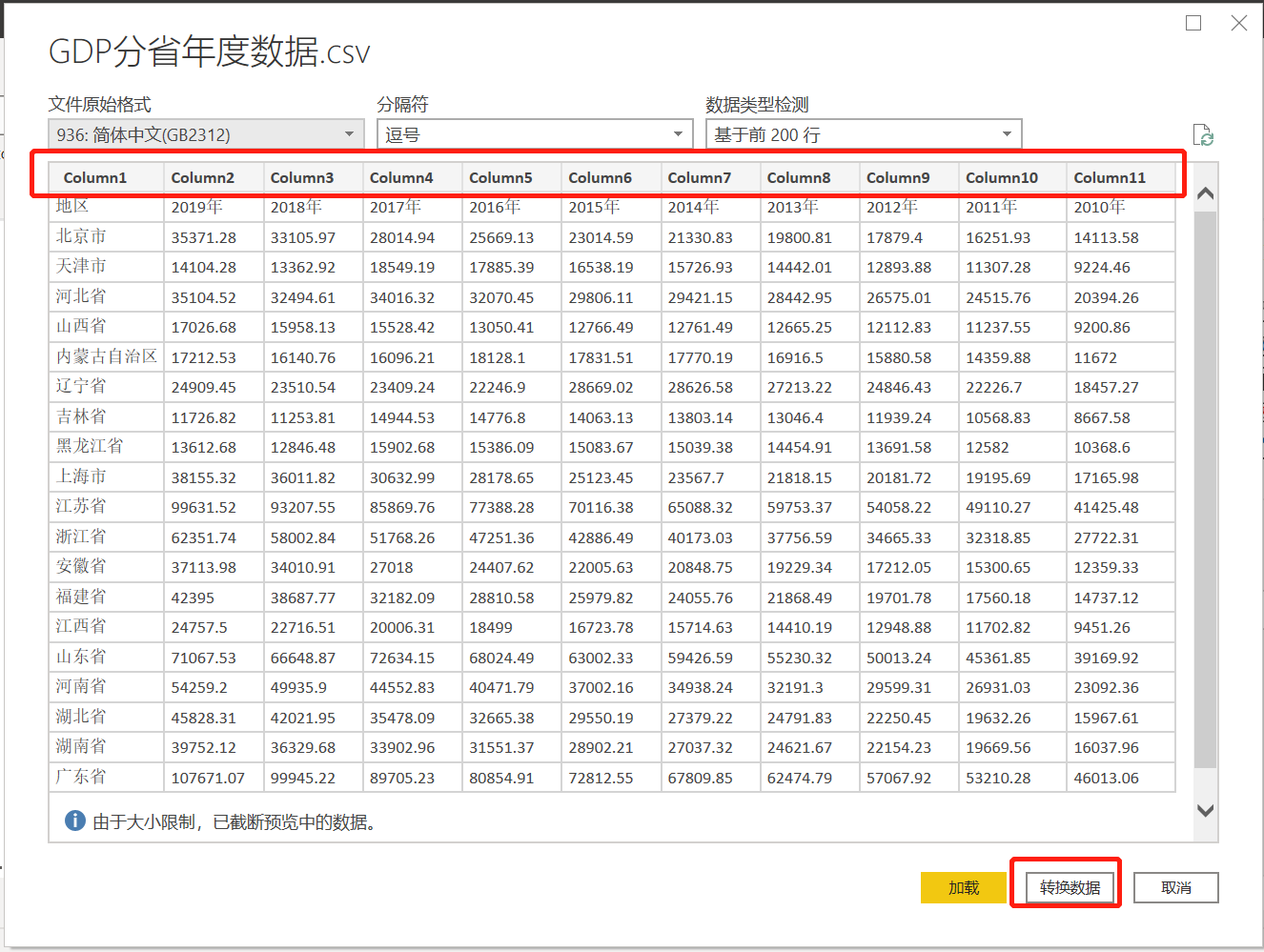Click the 取消 cancel button
This screenshot has width=1264, height=952.
[1175, 887]
